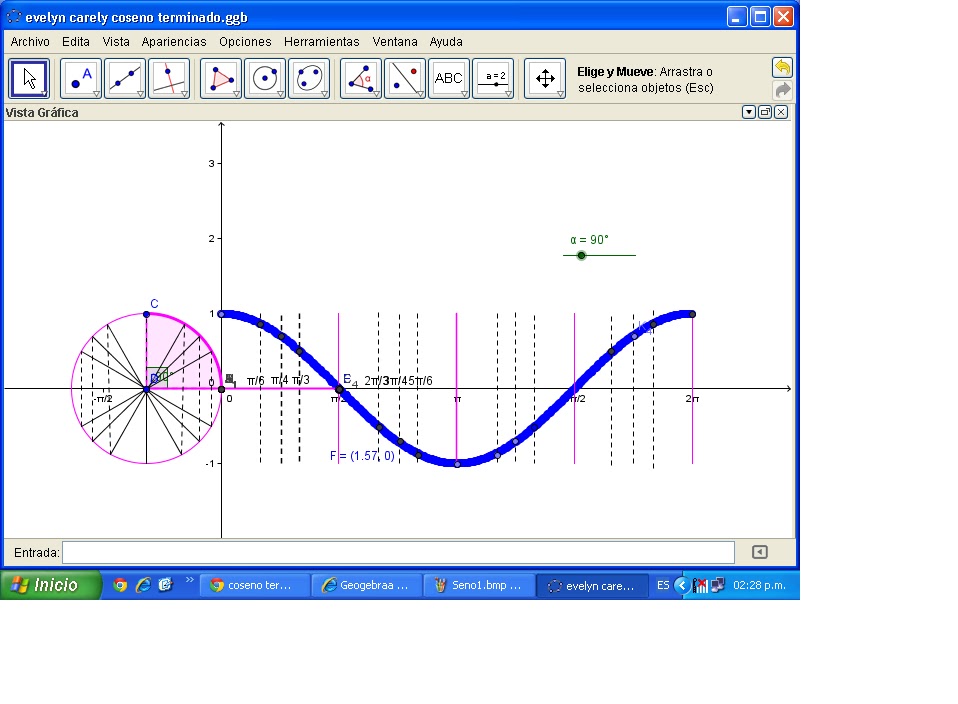Switch to the 'evelyn care...' taskbar window

(x=592, y=585)
